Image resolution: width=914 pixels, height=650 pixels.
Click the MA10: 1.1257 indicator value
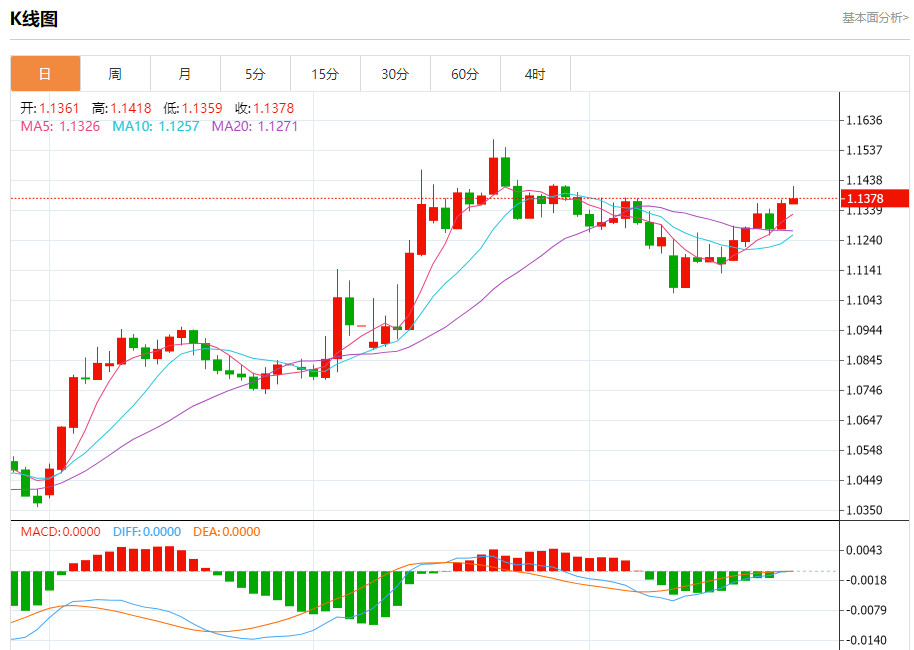click(156, 127)
